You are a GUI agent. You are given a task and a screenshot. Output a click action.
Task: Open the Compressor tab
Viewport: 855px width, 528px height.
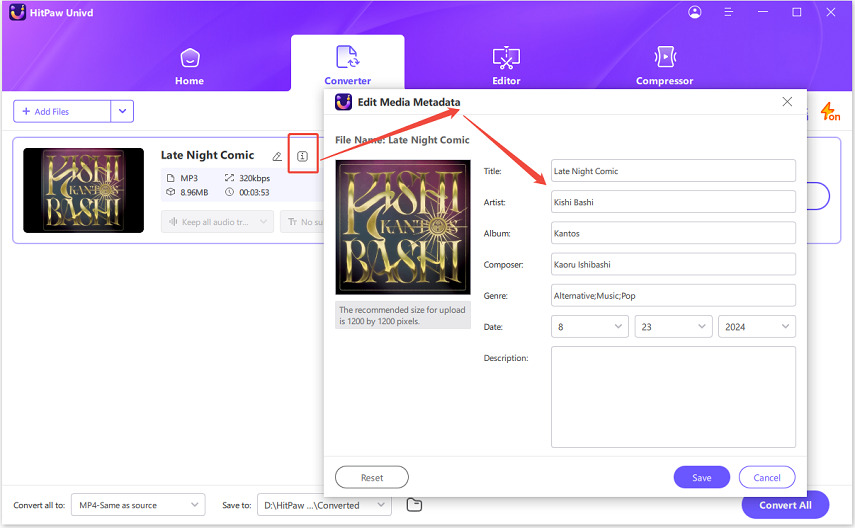coord(664,65)
